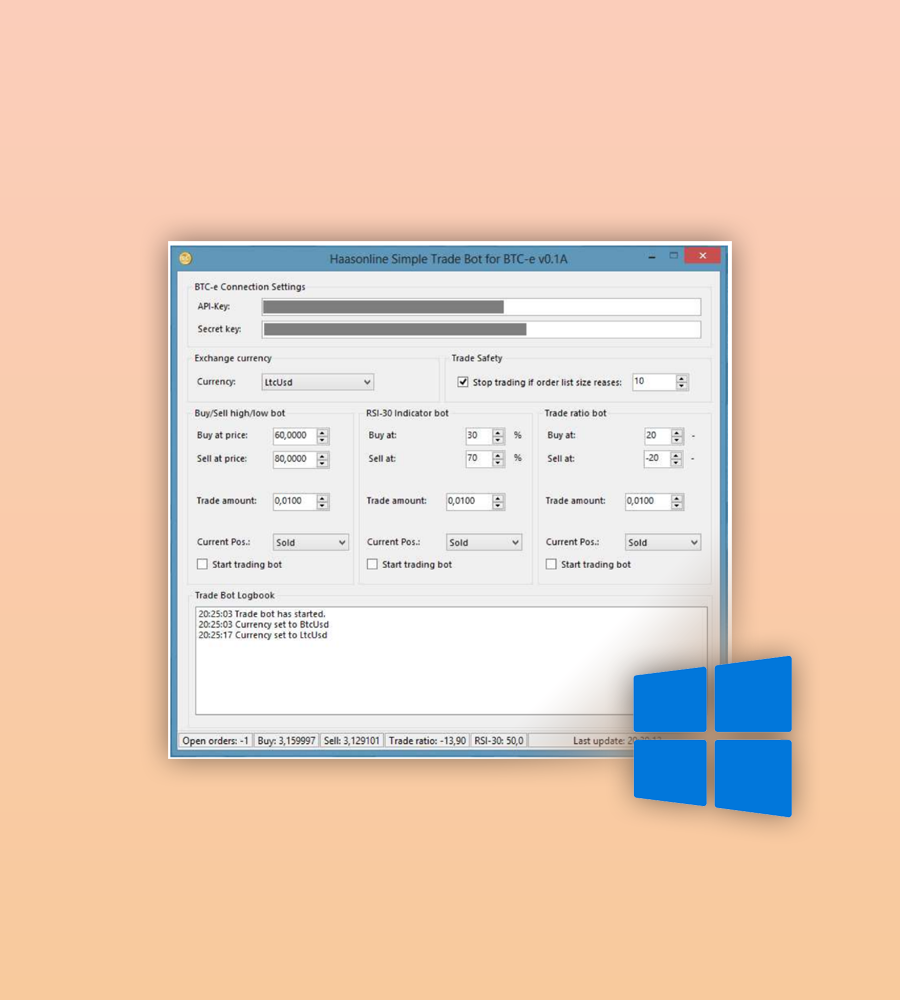The image size is (900, 1000).
Task: Increase Trade amount in RSI-30 Indicator bot
Action: click(x=498, y=498)
